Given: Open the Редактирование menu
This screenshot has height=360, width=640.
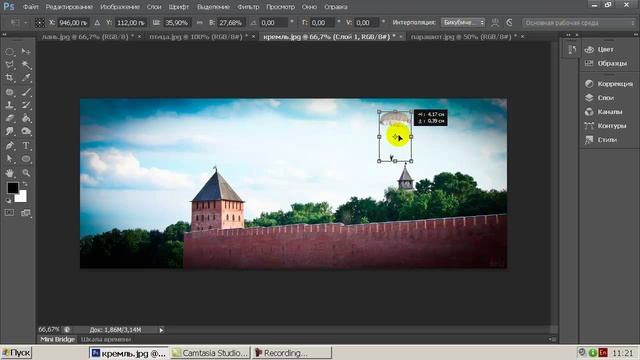Looking at the screenshot, I should click(x=69, y=7).
